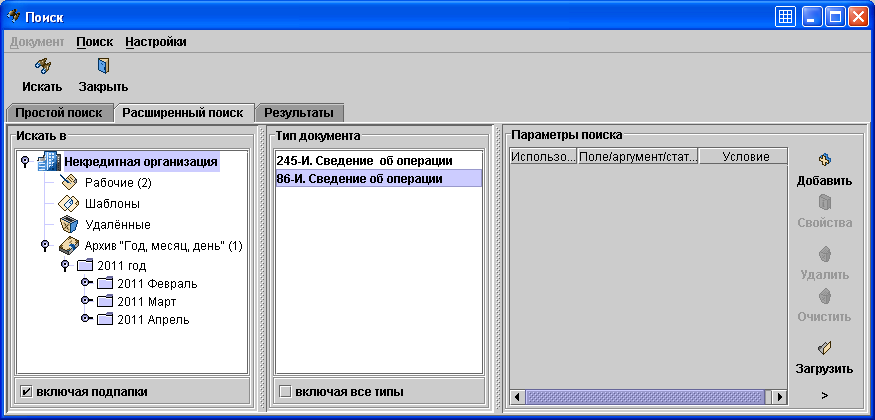
Task: Select the 2011 год tree item
Action: point(122,265)
